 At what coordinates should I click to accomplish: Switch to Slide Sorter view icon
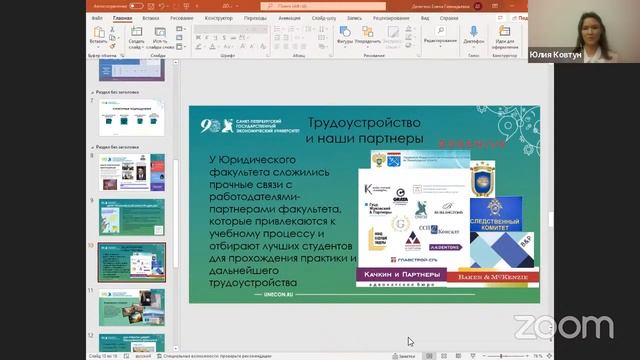click(444, 356)
